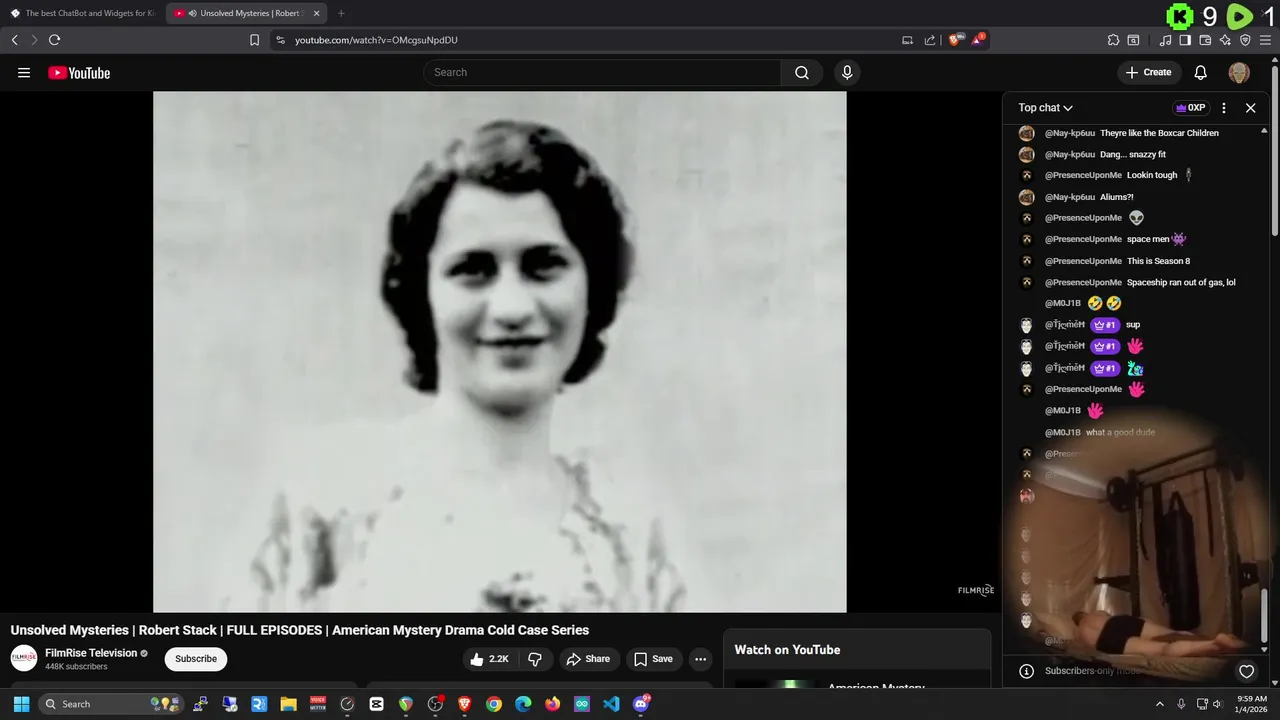This screenshot has height=720, width=1280.
Task: Open Firefox from the taskbar
Action: [x=552, y=704]
